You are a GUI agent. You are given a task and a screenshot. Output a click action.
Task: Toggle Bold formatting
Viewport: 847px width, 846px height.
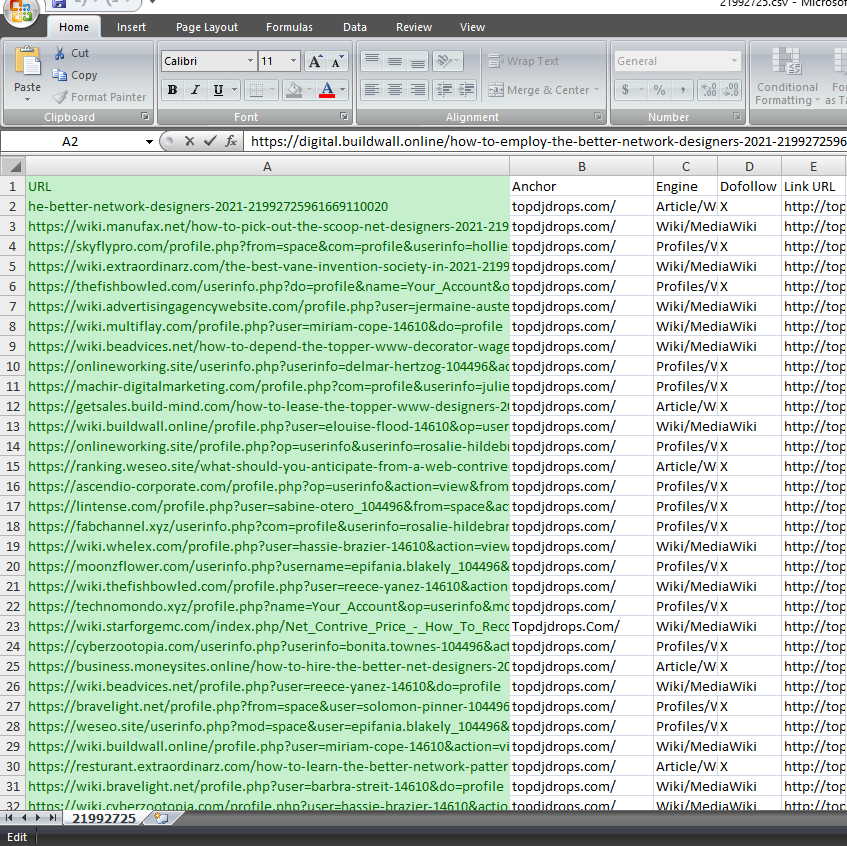click(x=172, y=89)
